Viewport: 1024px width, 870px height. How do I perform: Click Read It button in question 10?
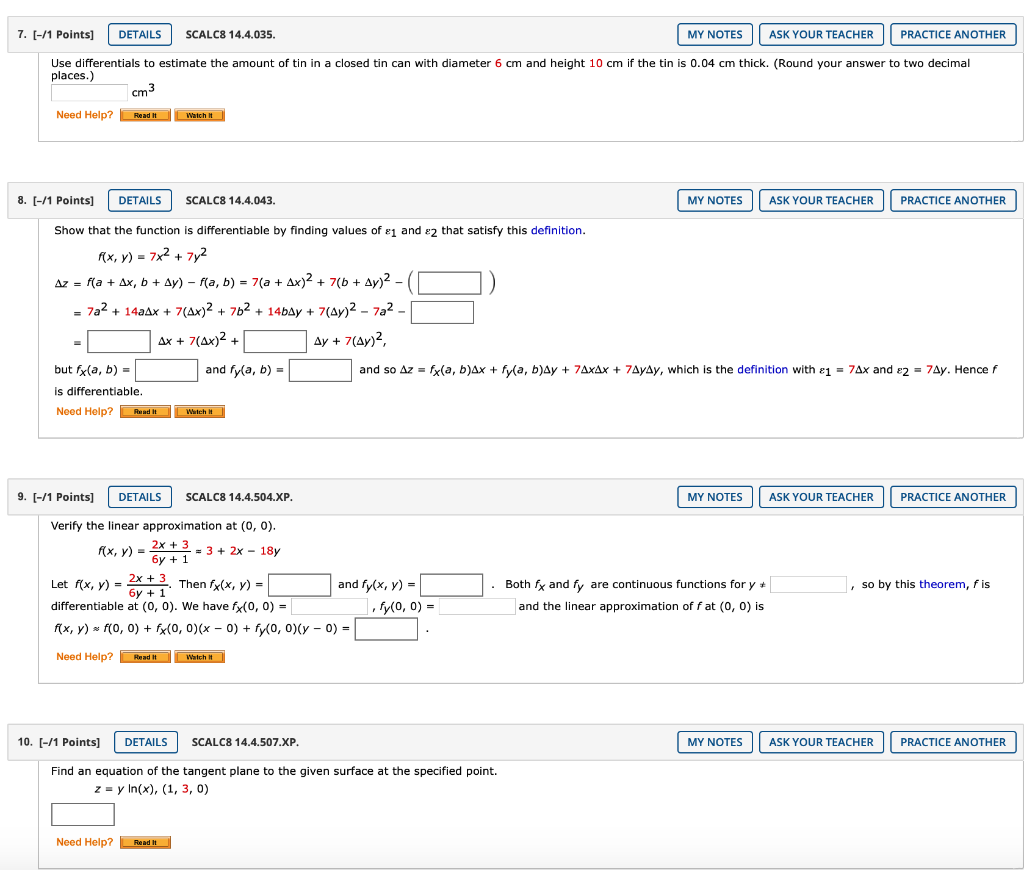[x=145, y=843]
